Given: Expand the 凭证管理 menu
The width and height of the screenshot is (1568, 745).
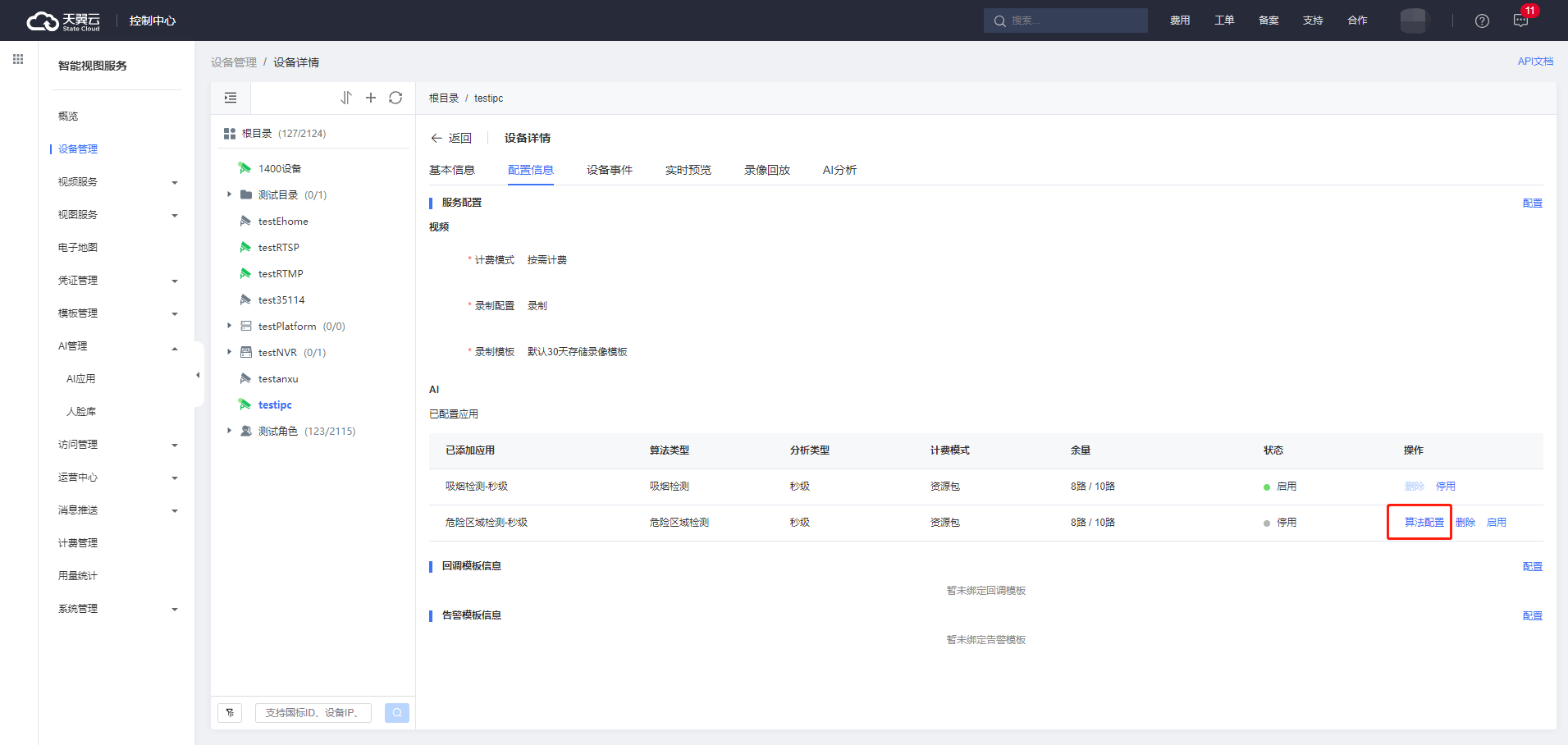Looking at the screenshot, I should click(175, 281).
